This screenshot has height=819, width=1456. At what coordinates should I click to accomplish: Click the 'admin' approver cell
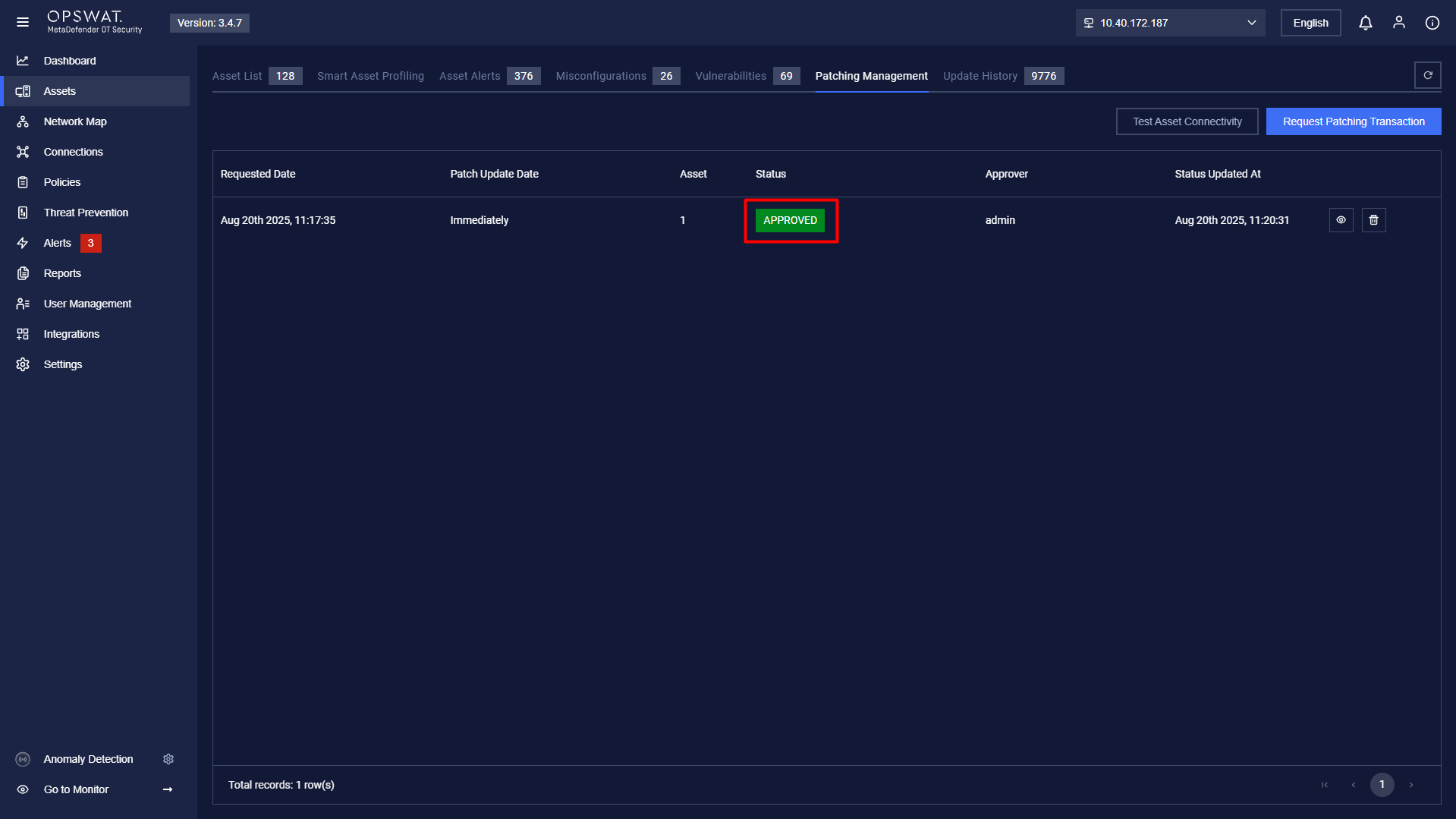point(1000,220)
